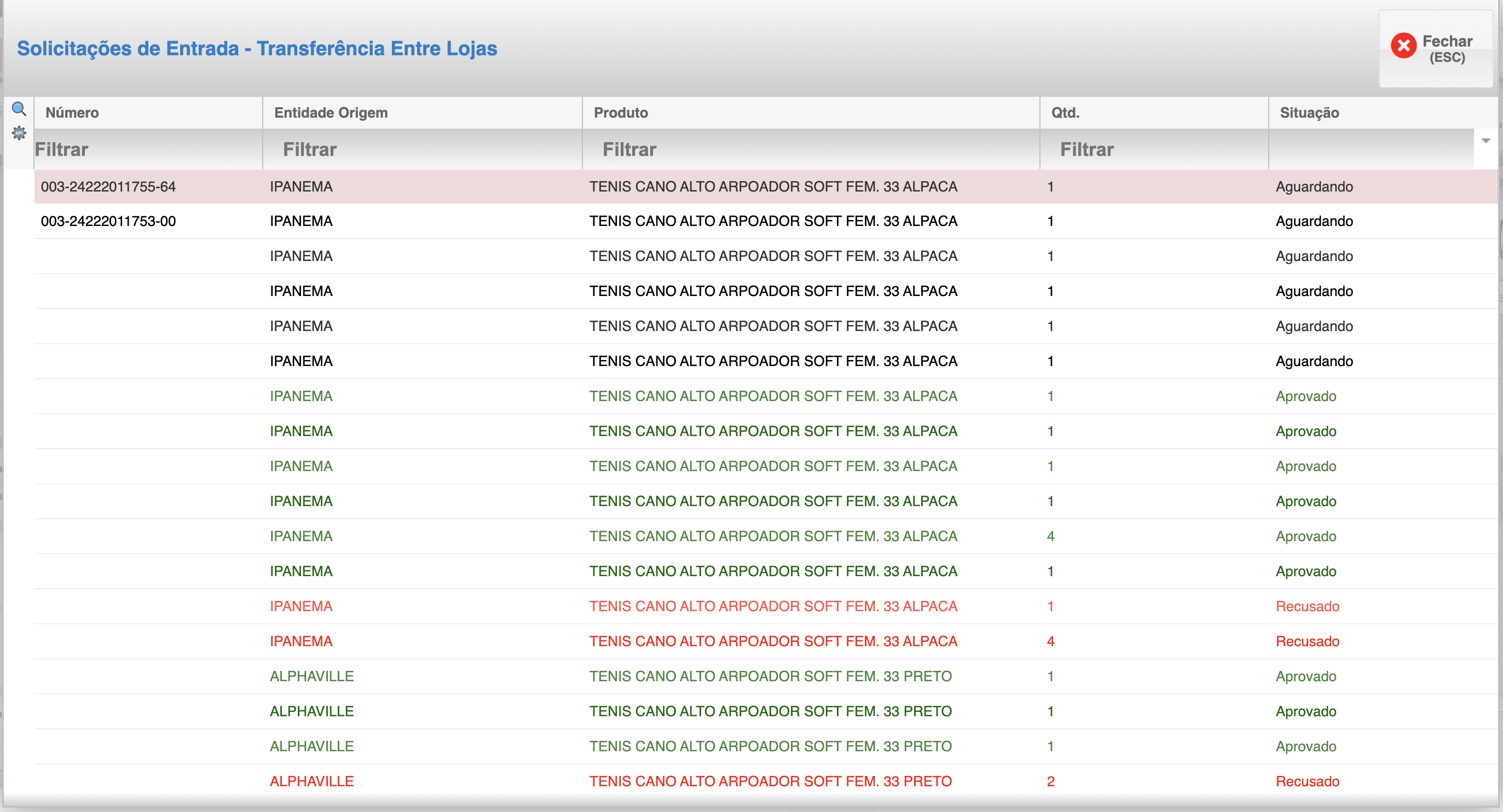Click the Qtd. column header
The width and height of the screenshot is (1503, 812).
[x=1065, y=113]
